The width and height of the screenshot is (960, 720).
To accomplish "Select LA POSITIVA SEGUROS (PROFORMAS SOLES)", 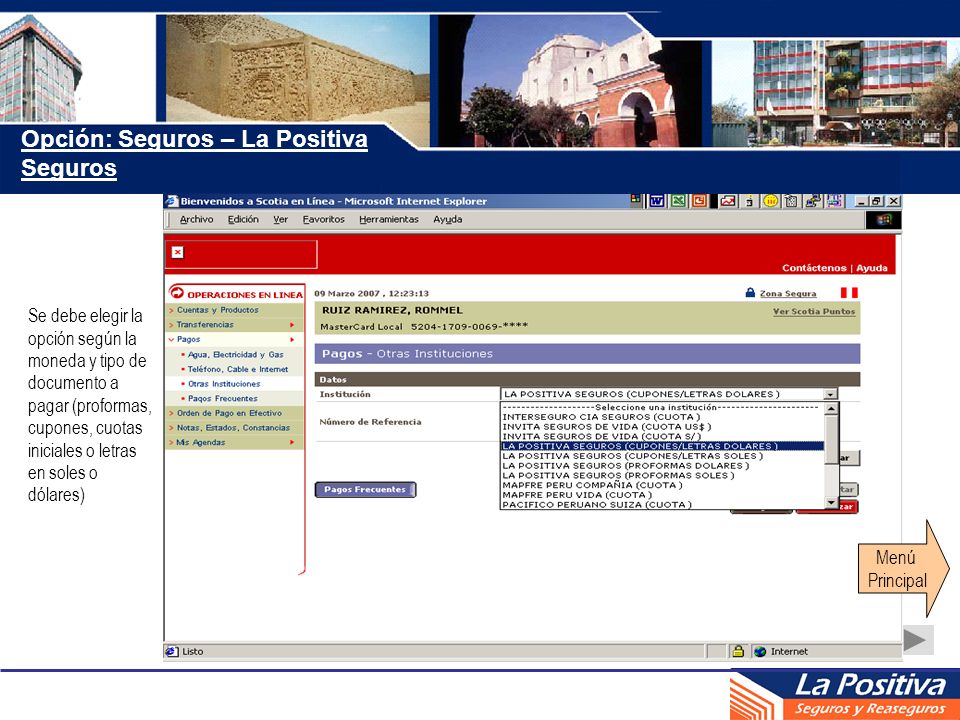I will click(662, 476).
